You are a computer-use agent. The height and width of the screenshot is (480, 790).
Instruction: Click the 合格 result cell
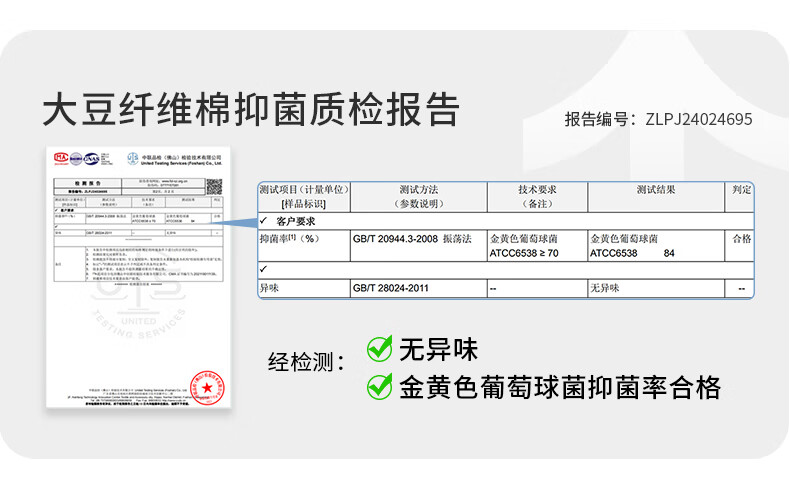click(x=741, y=239)
